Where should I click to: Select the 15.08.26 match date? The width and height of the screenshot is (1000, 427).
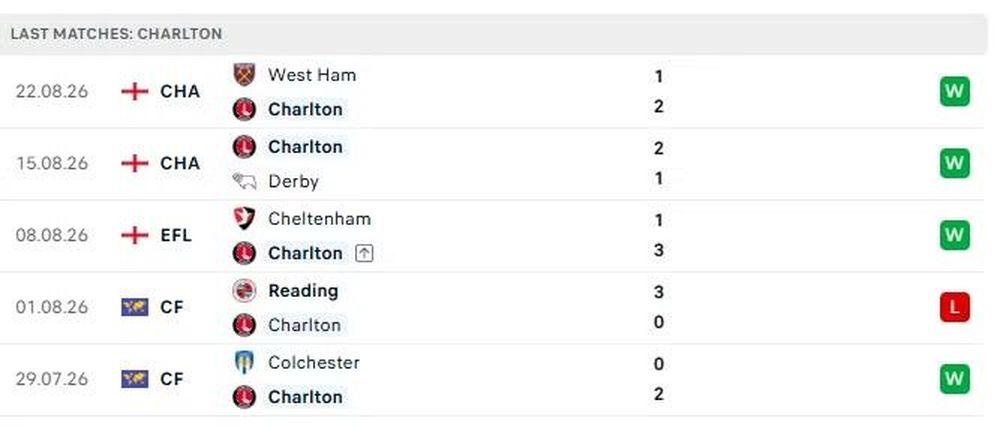point(52,164)
